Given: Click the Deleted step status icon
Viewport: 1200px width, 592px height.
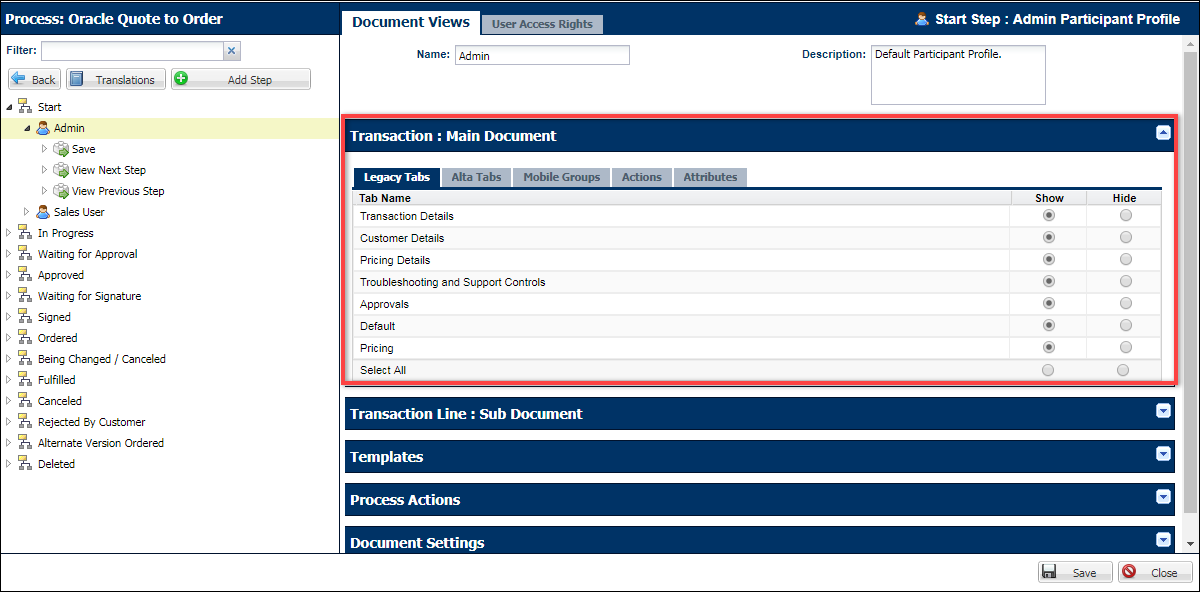Looking at the screenshot, I should (24, 463).
